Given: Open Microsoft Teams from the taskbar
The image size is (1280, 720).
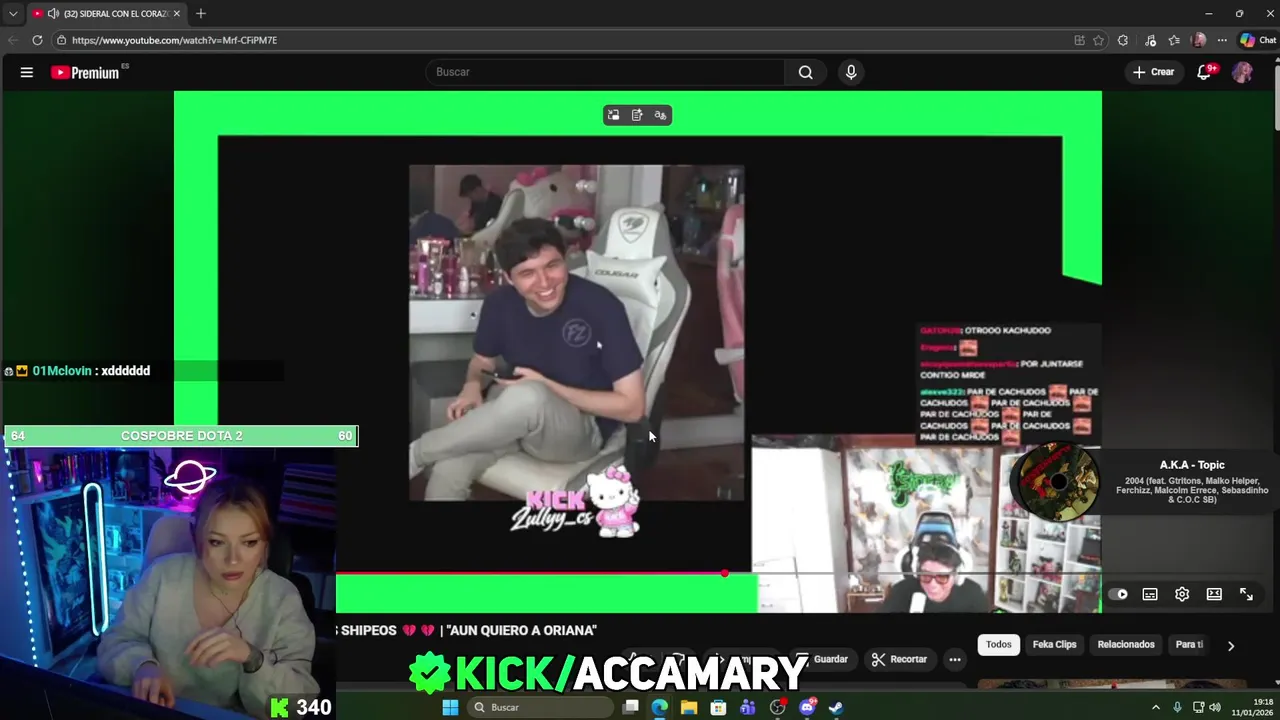Looking at the screenshot, I should point(747,707).
